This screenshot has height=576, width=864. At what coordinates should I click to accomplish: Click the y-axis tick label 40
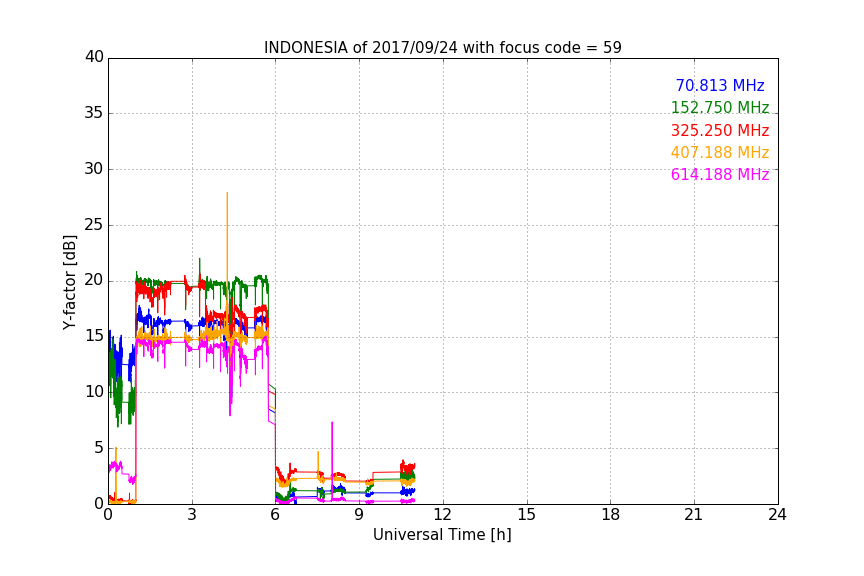(x=94, y=57)
